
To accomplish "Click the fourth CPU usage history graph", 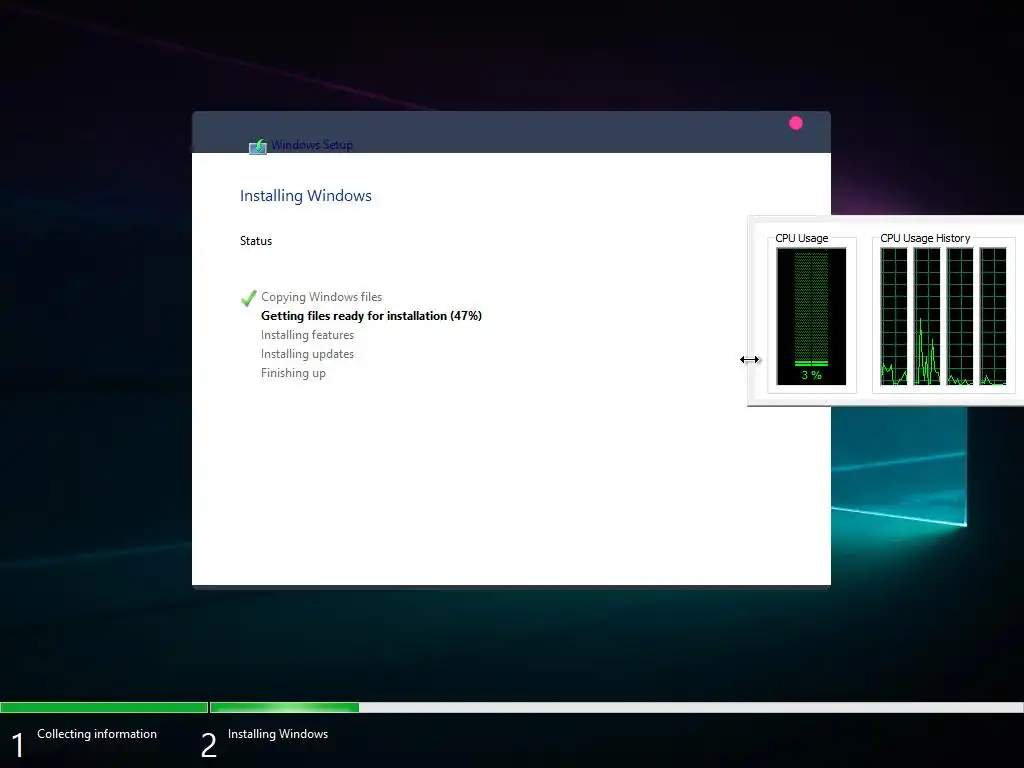I will coord(993,316).
